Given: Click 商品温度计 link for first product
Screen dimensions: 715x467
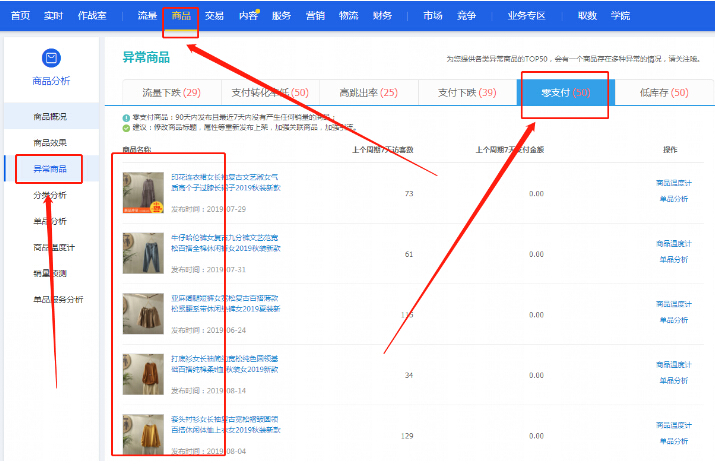Looking at the screenshot, I should [673, 183].
